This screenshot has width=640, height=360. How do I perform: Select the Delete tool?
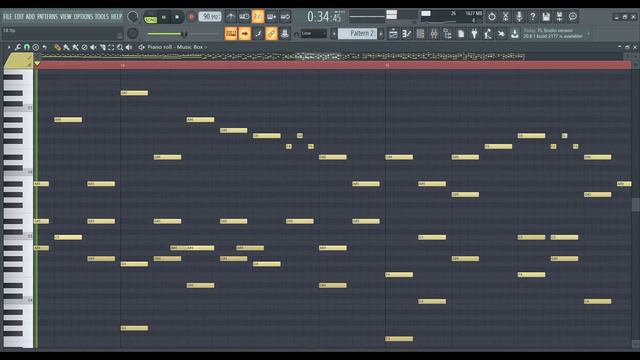84,47
